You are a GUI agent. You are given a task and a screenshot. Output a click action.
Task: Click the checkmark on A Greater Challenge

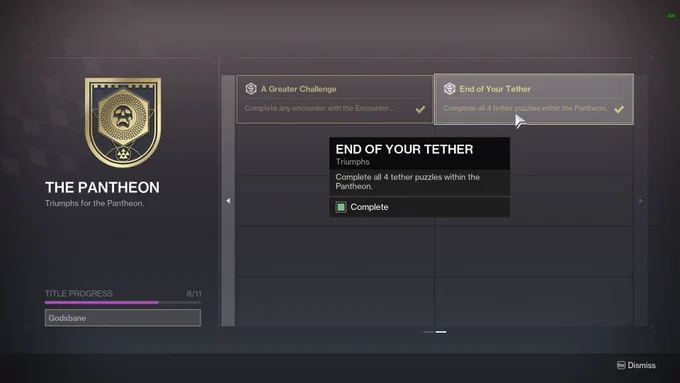tap(420, 109)
